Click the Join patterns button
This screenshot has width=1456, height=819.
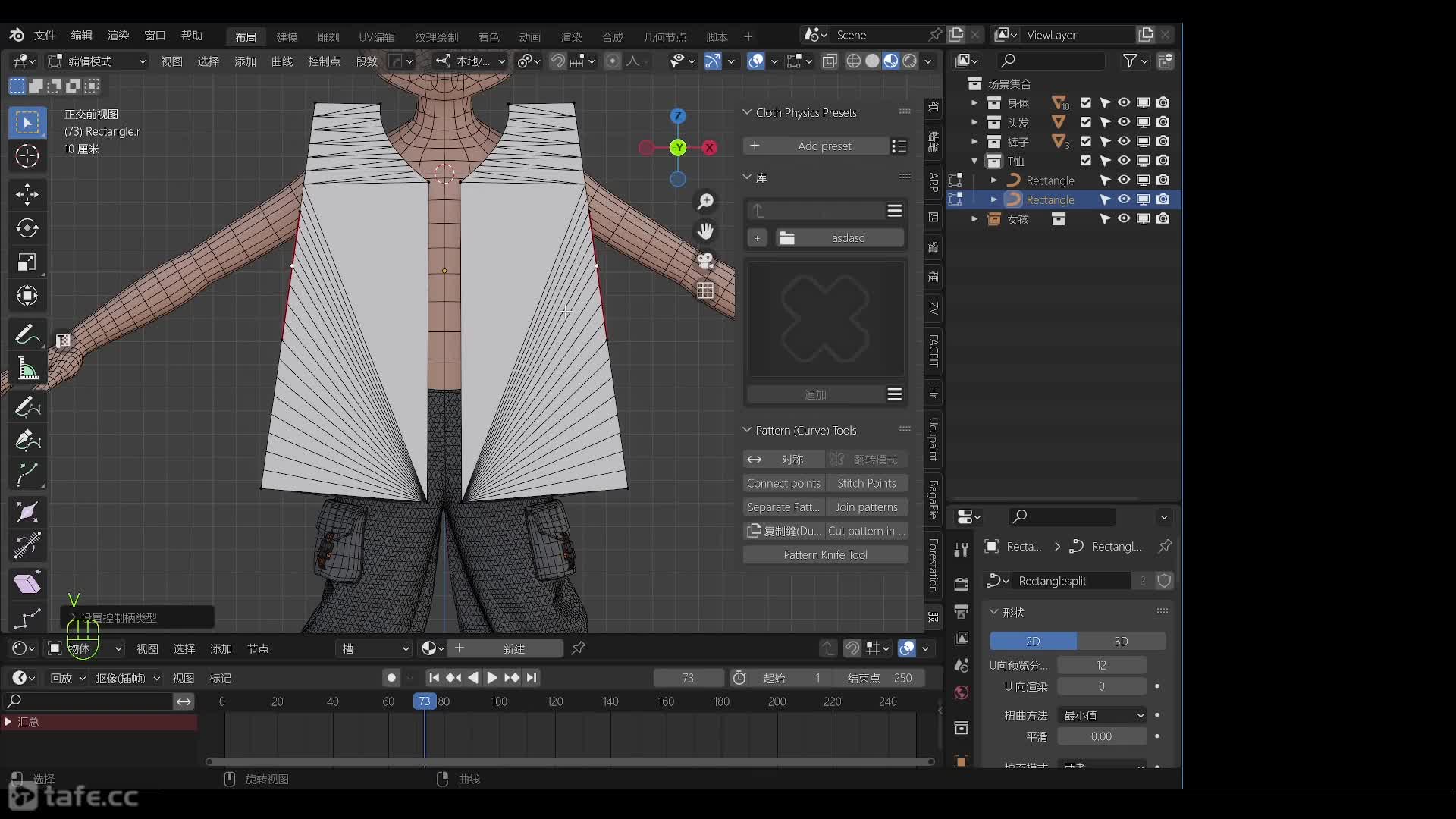(x=867, y=507)
